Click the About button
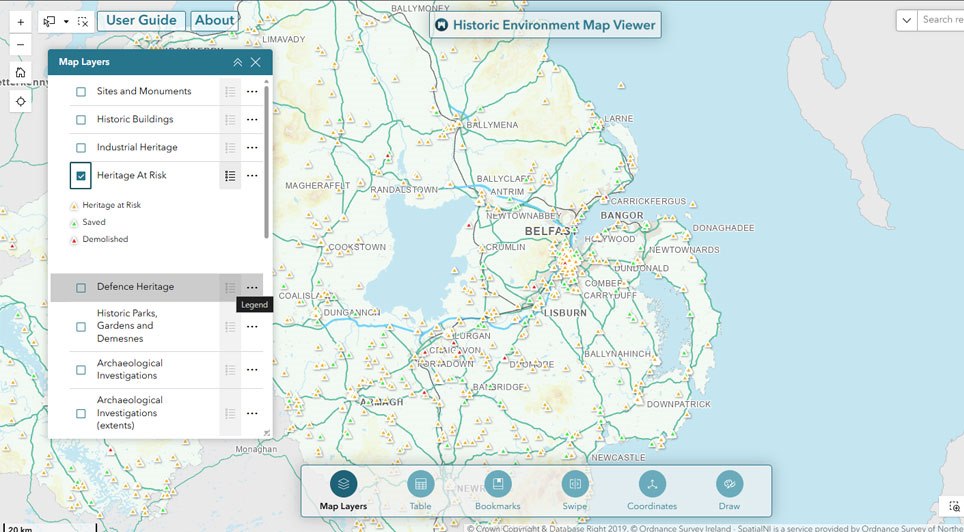This screenshot has height=532, width=964. [x=214, y=20]
